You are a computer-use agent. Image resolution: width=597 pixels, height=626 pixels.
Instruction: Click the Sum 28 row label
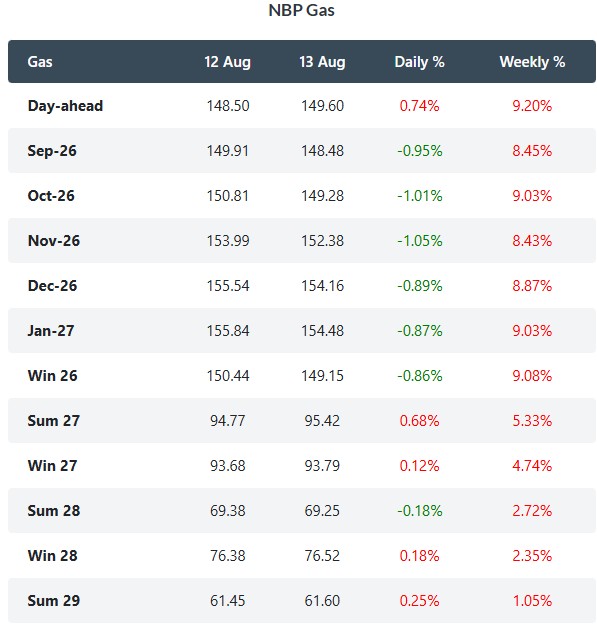click(x=54, y=511)
